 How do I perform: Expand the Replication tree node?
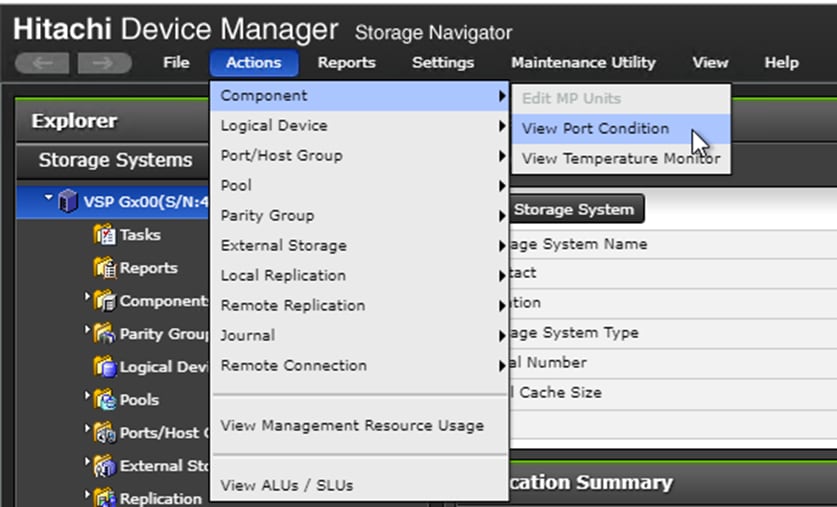click(87, 493)
